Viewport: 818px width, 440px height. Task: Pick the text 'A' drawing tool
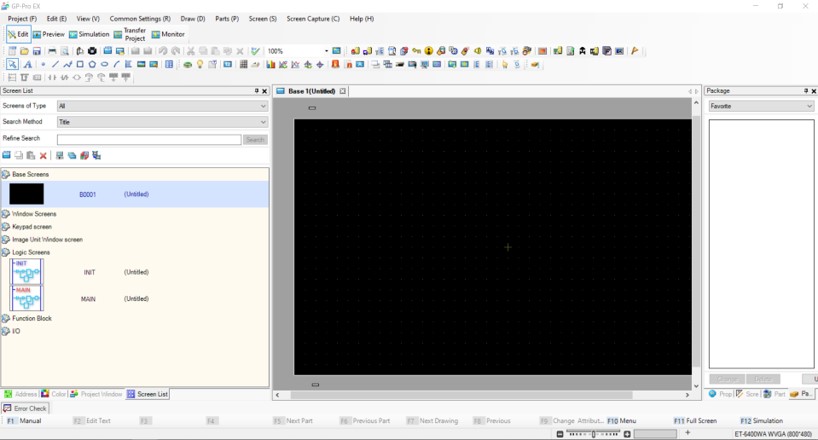(x=28, y=64)
